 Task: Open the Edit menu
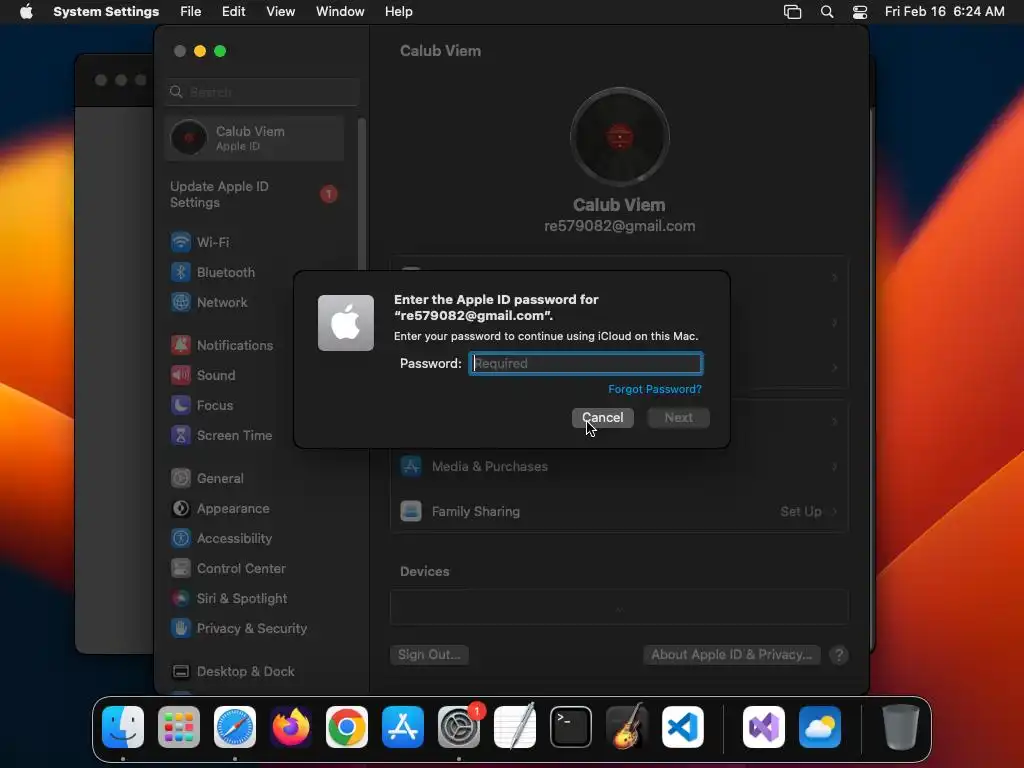coord(233,12)
